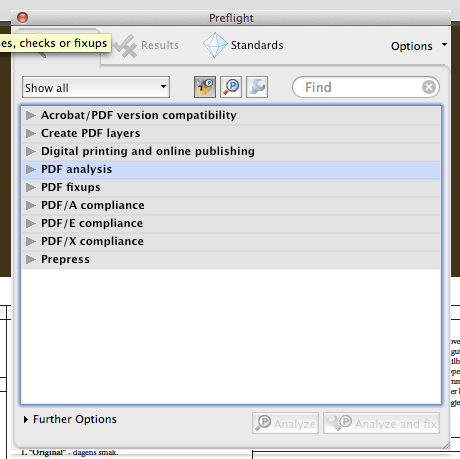Click the Analyze and fix button

(x=381, y=423)
